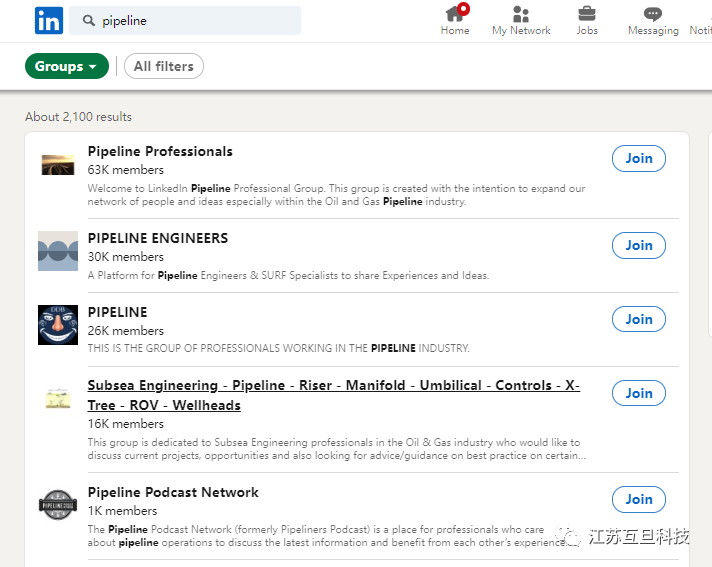Click Subsea Engineering group thumbnail
The width and height of the screenshot is (712, 567).
click(x=58, y=399)
